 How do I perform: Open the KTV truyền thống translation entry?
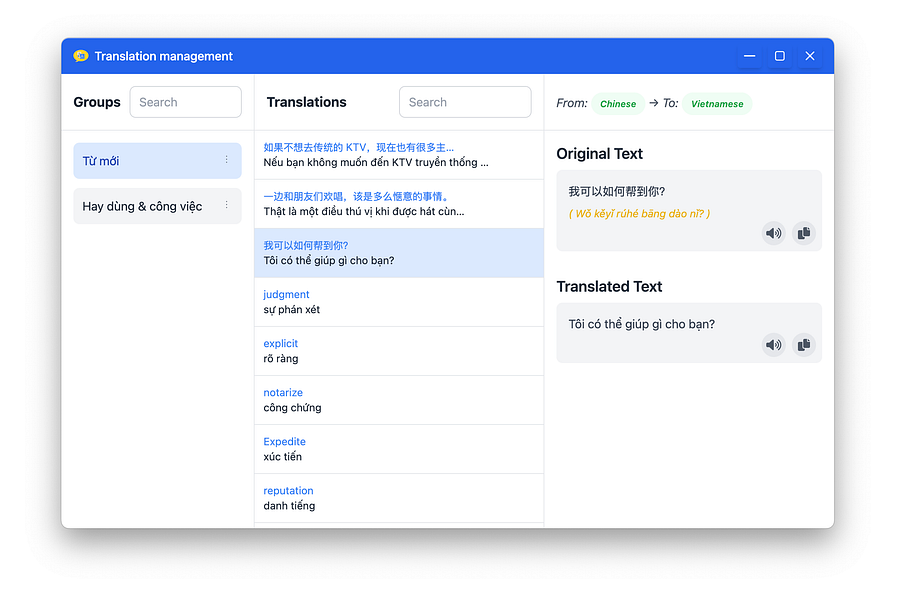pyautogui.click(x=399, y=155)
